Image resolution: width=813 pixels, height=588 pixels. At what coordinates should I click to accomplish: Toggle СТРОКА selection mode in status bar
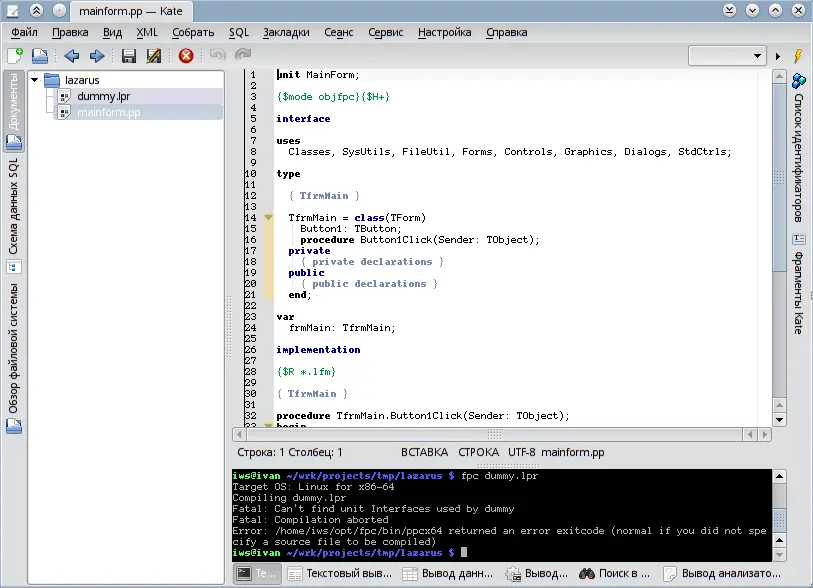(x=478, y=452)
